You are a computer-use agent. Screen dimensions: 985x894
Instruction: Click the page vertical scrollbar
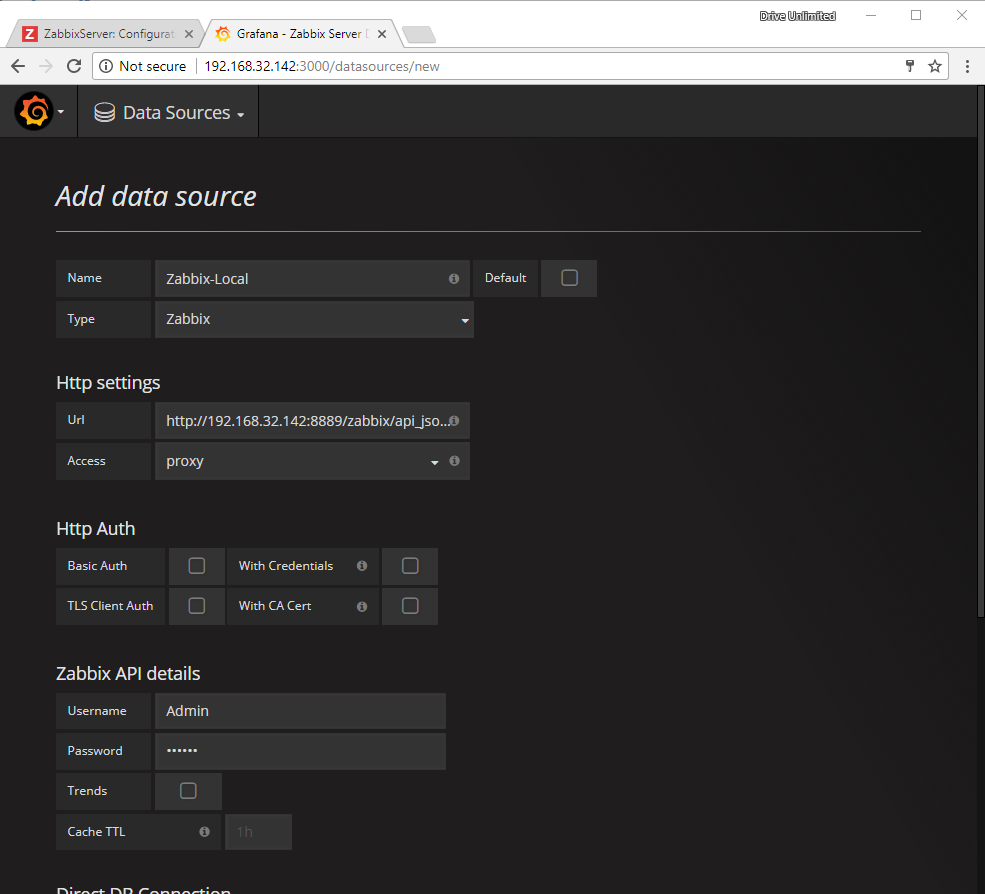981,352
